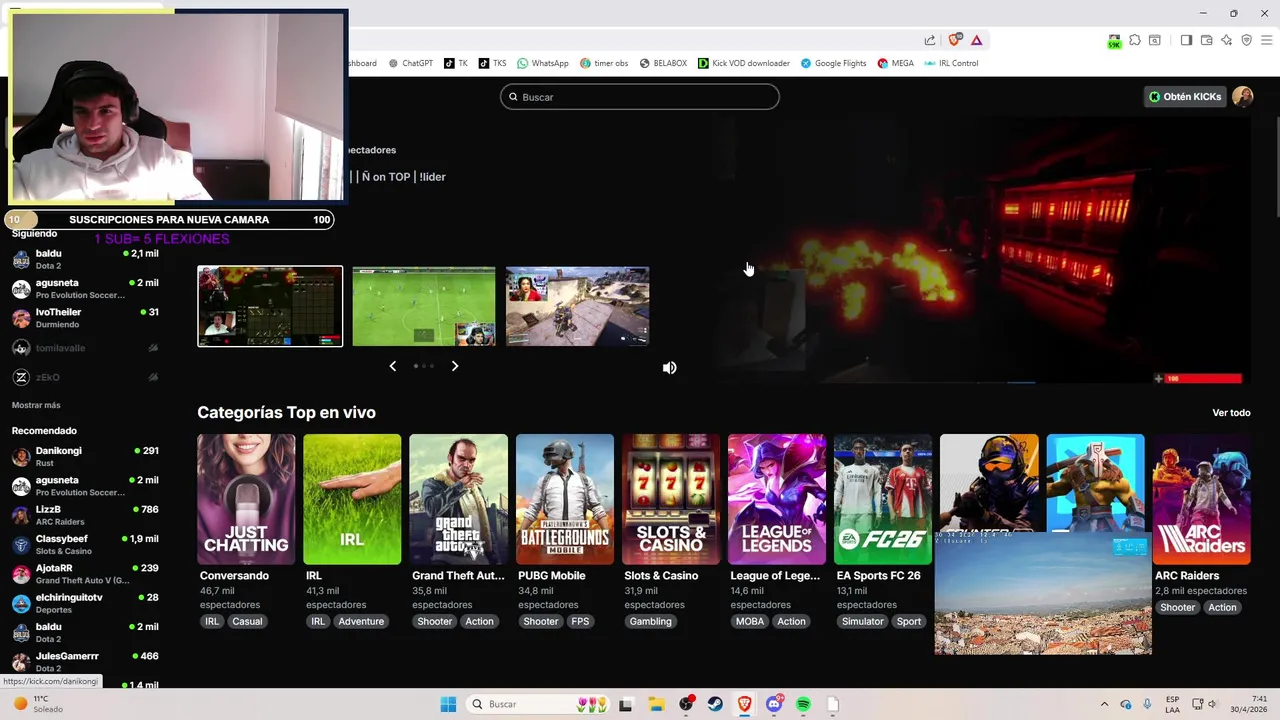
Task: Click the Obtén KICKs button
Action: (1185, 97)
